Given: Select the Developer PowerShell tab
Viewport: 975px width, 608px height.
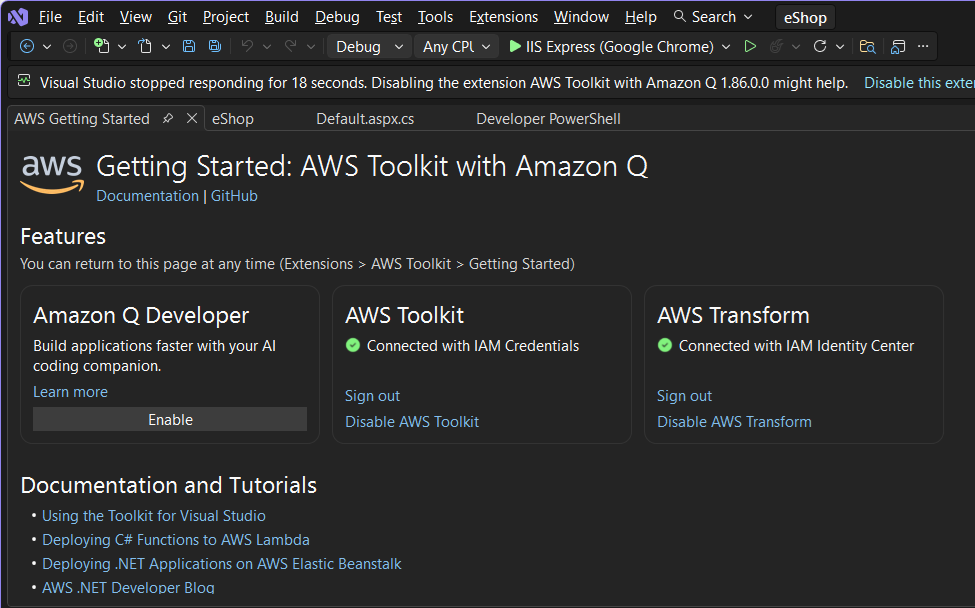Looking at the screenshot, I should coord(548,118).
